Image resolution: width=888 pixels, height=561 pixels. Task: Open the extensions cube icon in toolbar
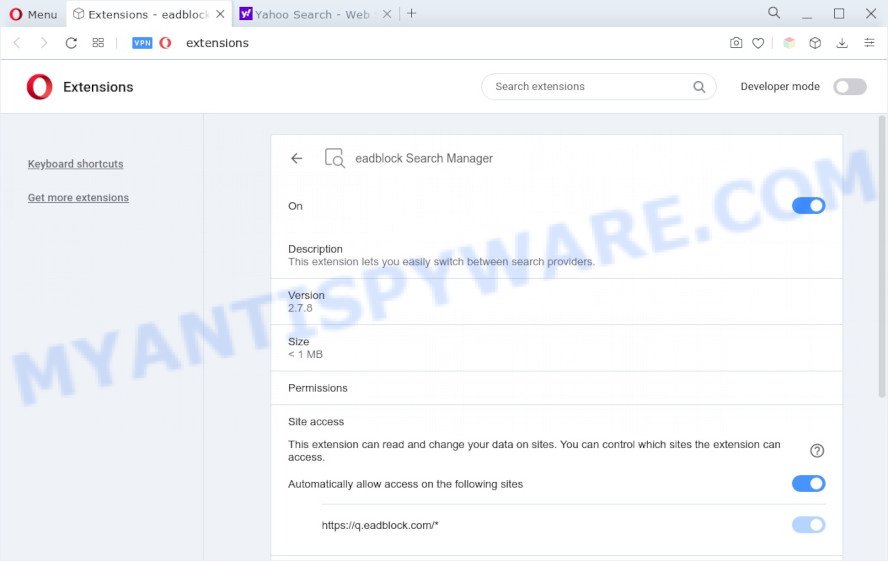815,43
